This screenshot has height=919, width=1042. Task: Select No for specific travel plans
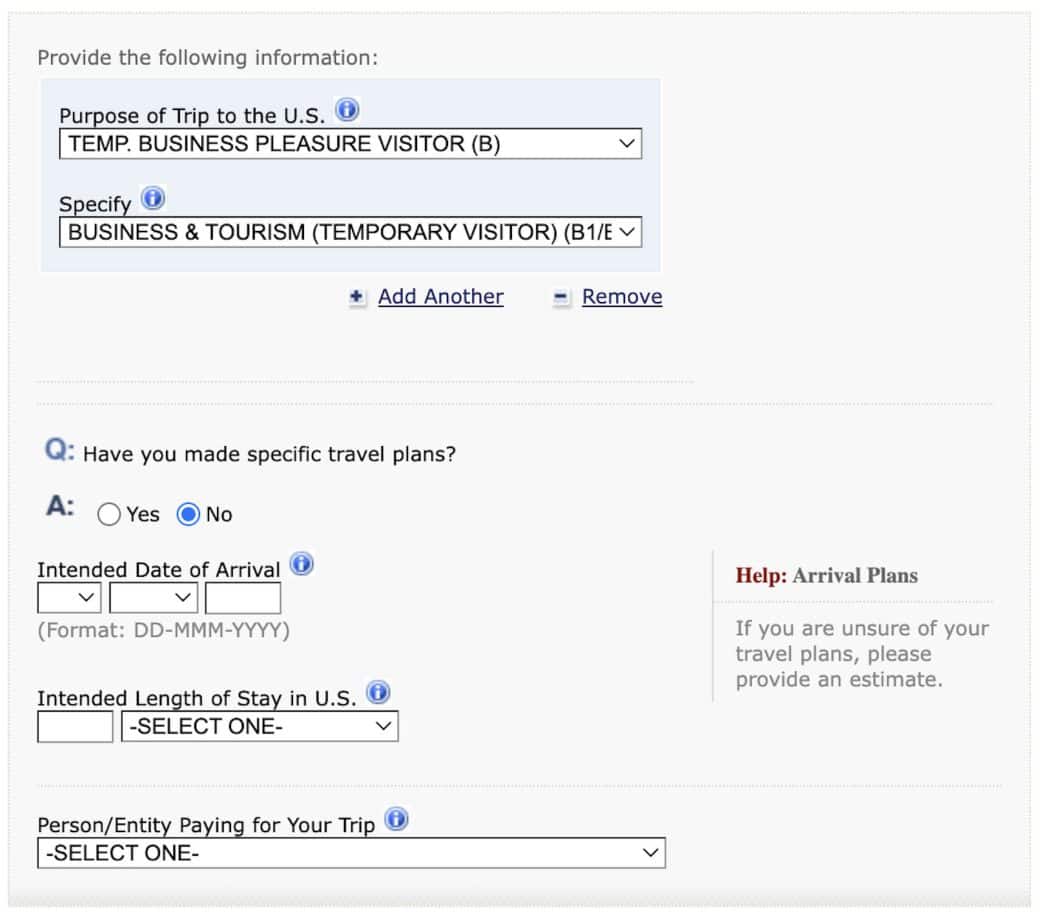188,515
